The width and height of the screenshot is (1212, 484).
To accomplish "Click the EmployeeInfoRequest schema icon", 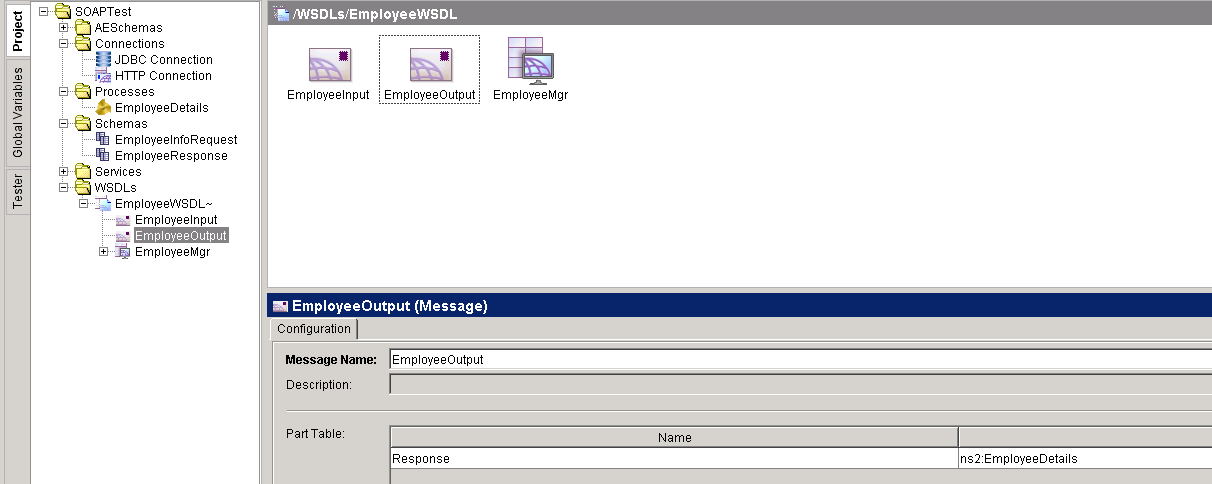I will (103, 140).
